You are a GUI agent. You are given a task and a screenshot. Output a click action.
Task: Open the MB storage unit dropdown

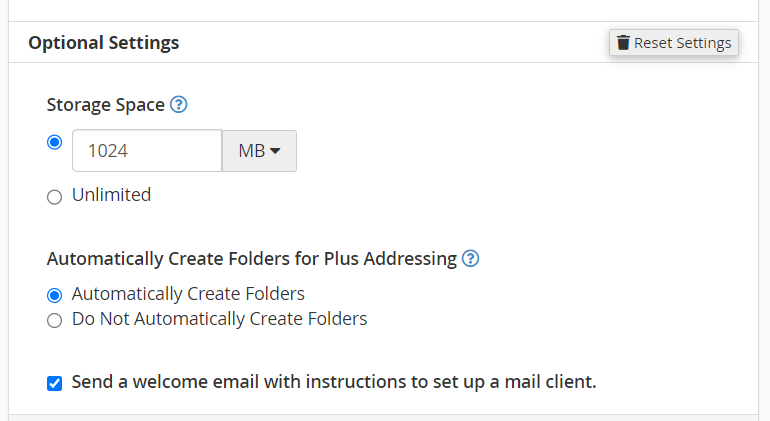pos(259,151)
